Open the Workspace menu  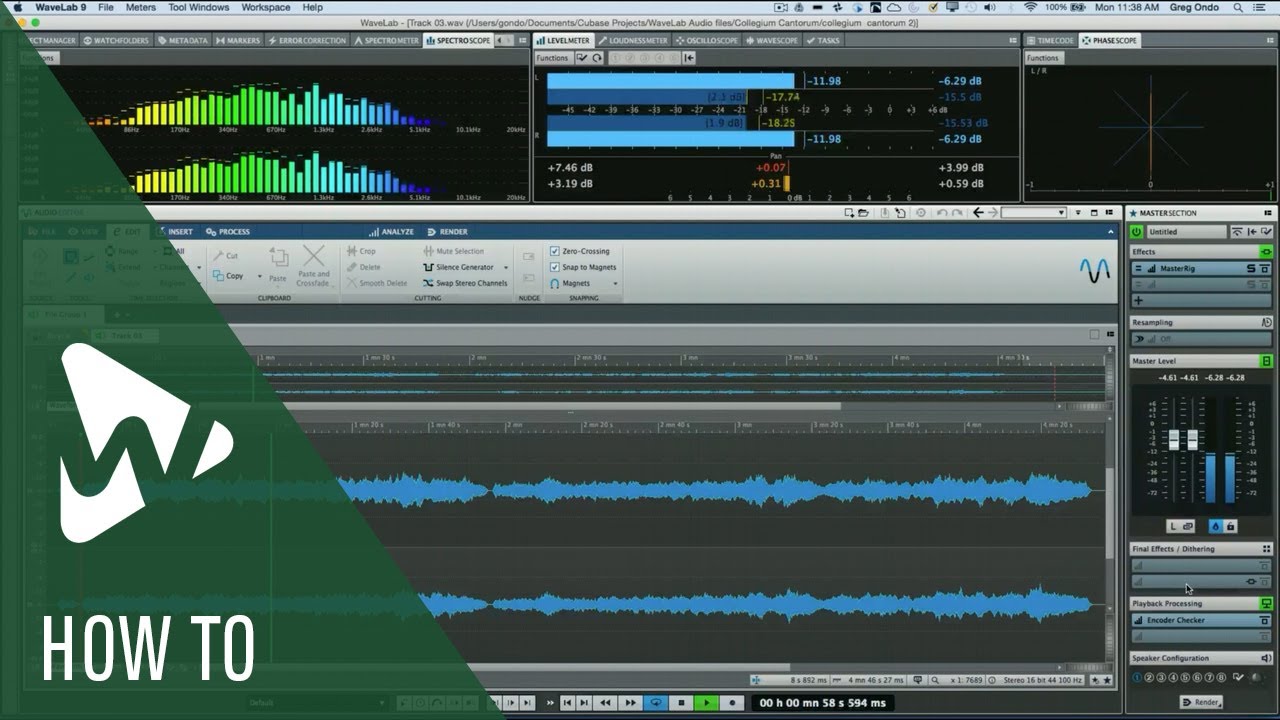(x=266, y=7)
